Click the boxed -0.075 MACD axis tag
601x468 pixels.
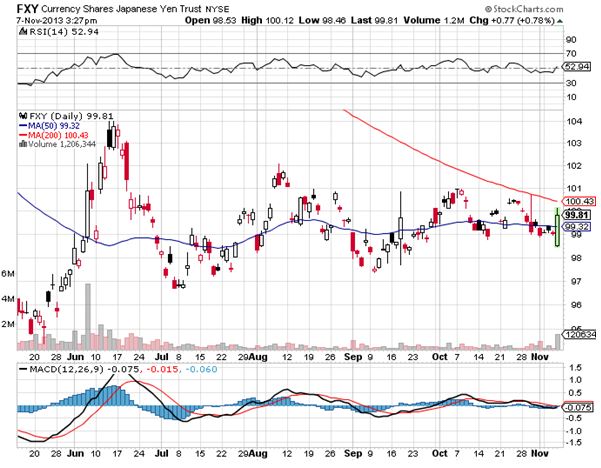click(579, 407)
